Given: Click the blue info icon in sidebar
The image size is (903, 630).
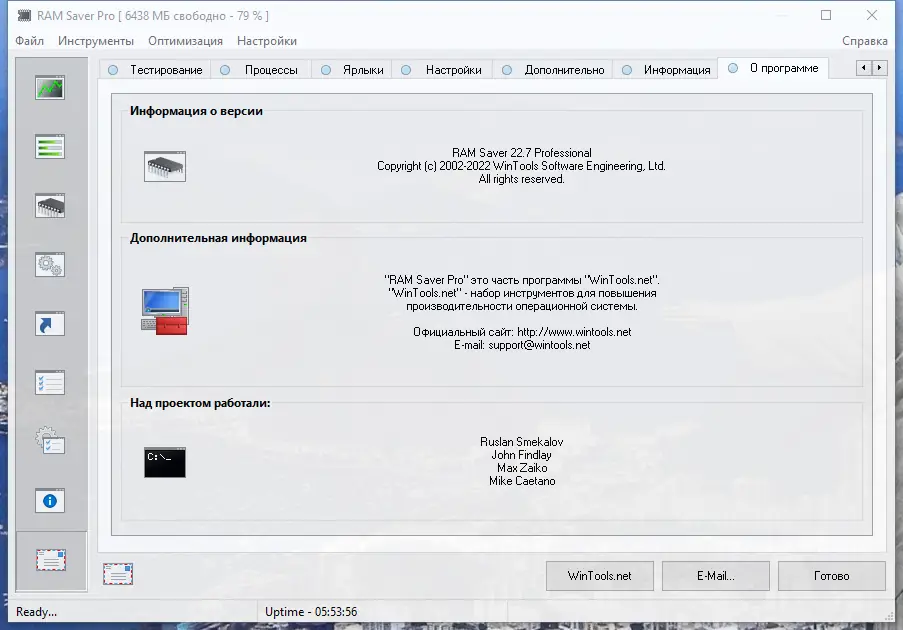Looking at the screenshot, I should coord(49,500).
